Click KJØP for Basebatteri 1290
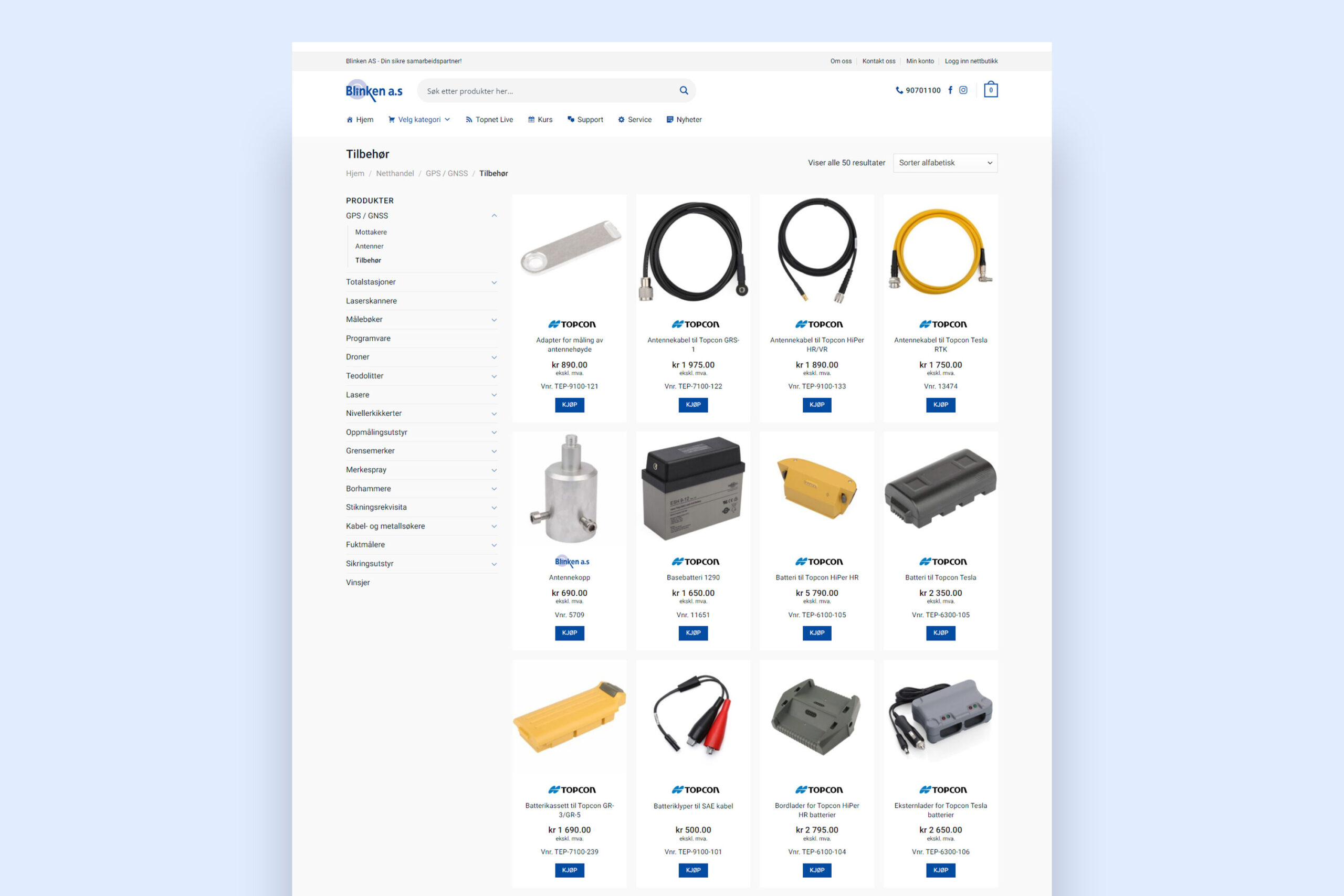The height and width of the screenshot is (896, 1344). coord(692,633)
